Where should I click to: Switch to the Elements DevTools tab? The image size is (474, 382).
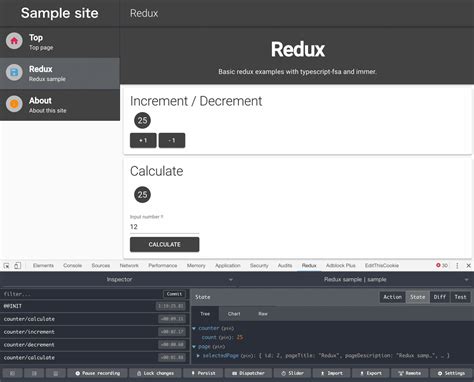coord(43,266)
